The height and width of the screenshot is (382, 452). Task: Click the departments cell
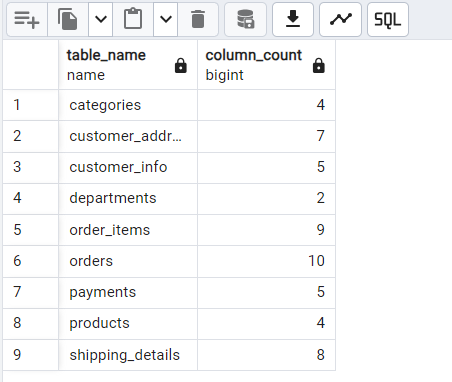coord(128,198)
